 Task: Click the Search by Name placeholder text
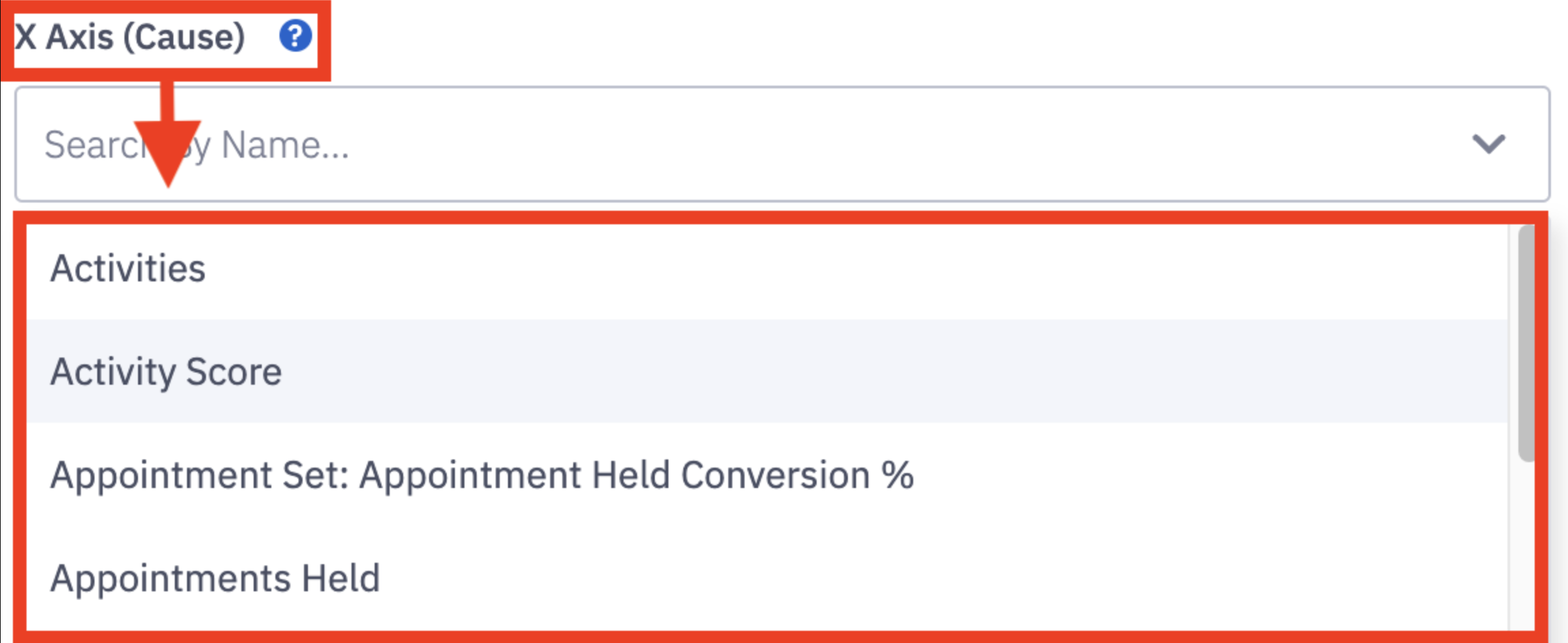point(197,145)
